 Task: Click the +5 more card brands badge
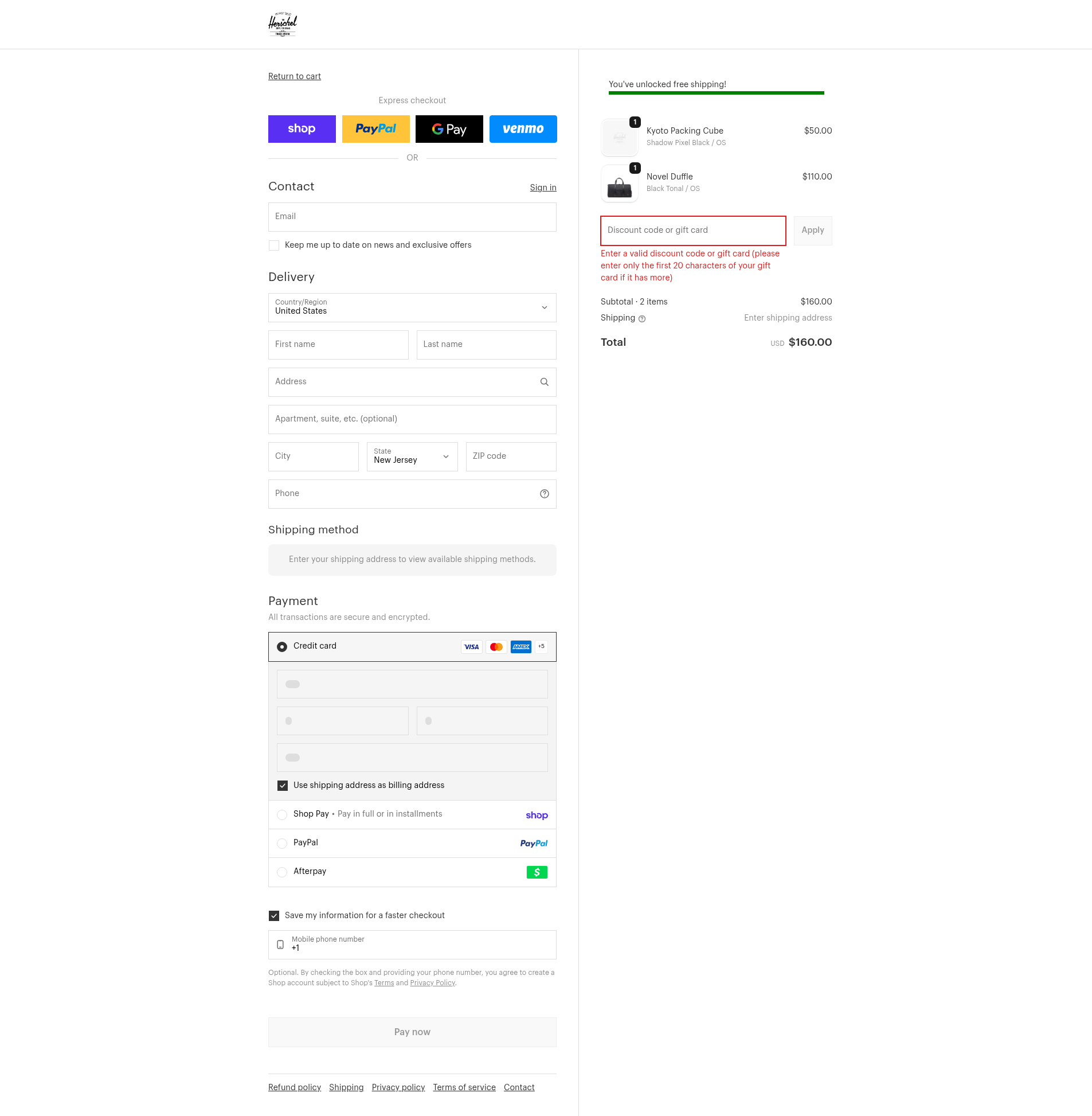coord(541,647)
